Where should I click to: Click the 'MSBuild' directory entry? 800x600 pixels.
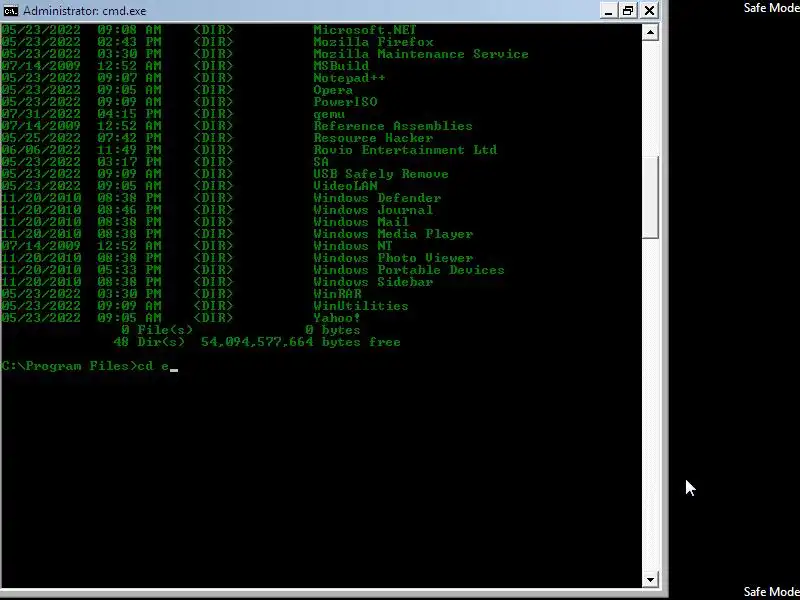pyautogui.click(x=341, y=66)
